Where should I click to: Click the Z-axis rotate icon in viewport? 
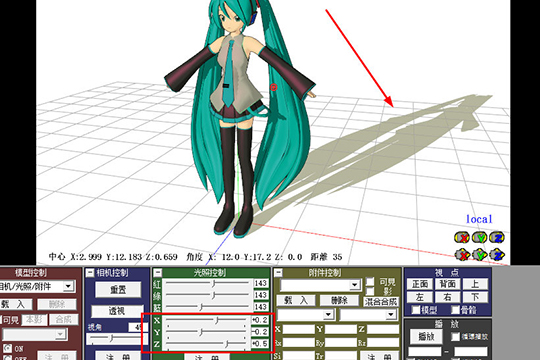click(497, 237)
